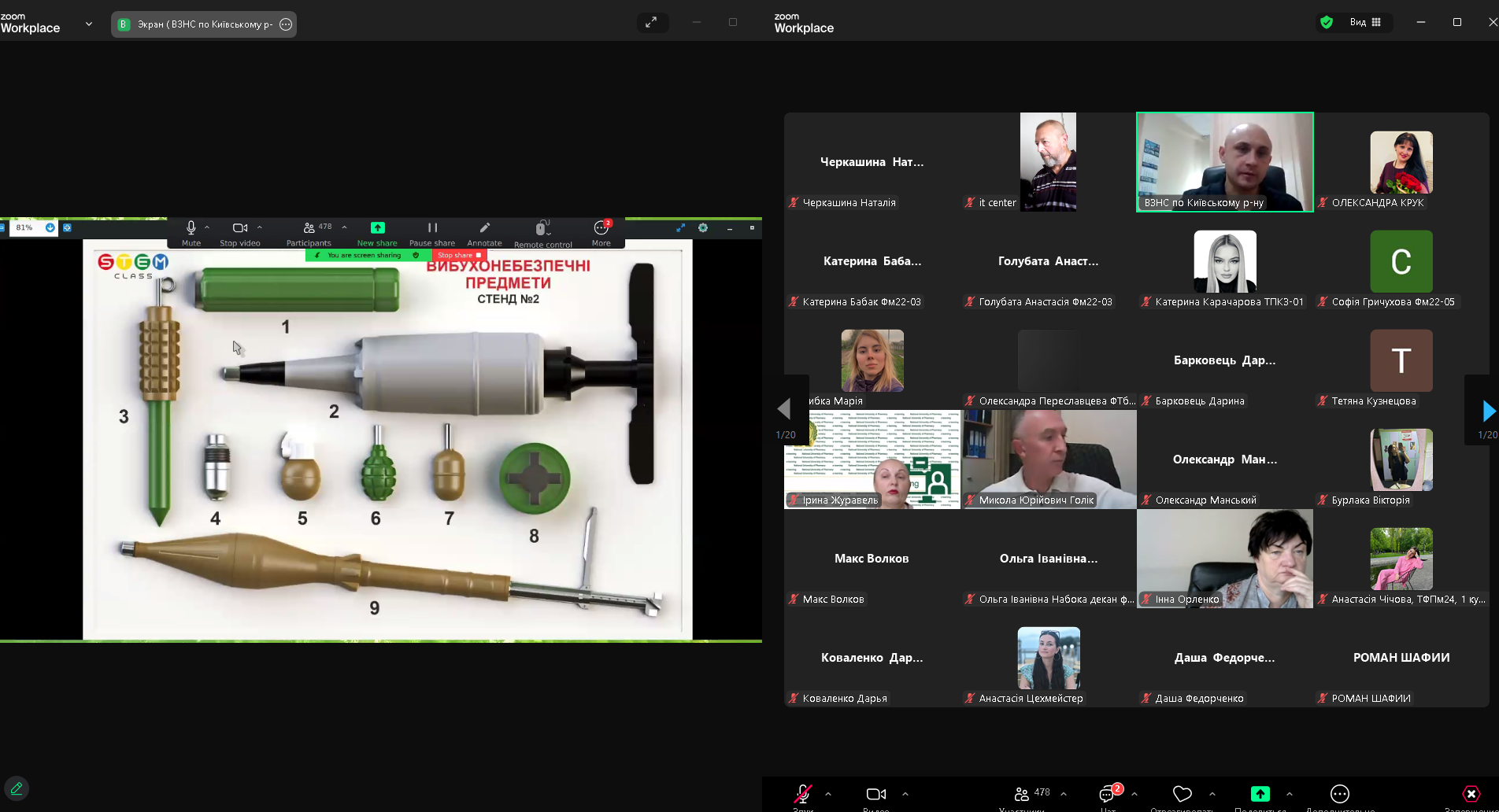Open the Вид view layout menu
Screen dimensions: 1499x812
point(1366,22)
